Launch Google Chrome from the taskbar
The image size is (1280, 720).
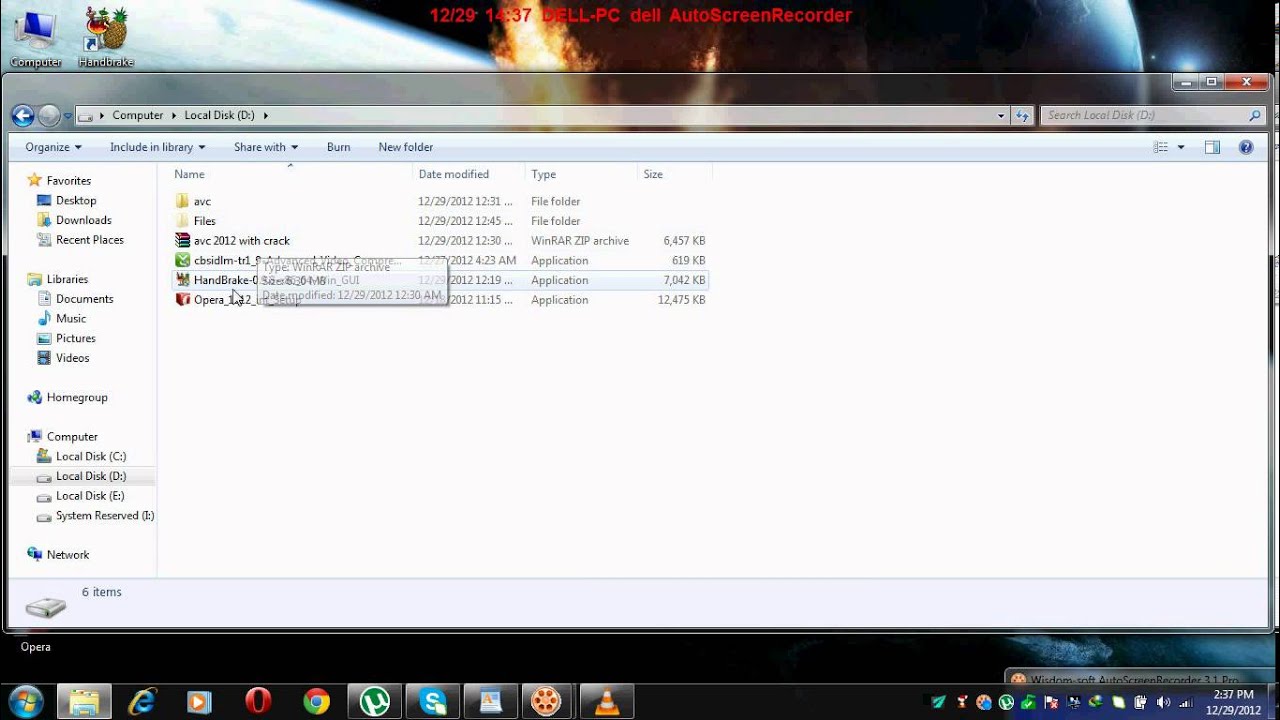[316, 702]
